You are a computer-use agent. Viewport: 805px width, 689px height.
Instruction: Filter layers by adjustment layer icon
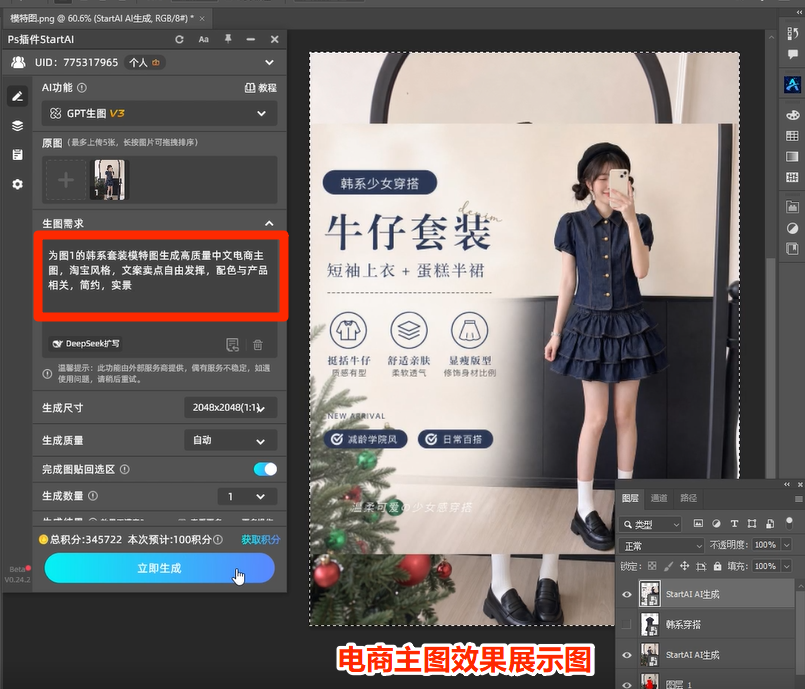(716, 524)
